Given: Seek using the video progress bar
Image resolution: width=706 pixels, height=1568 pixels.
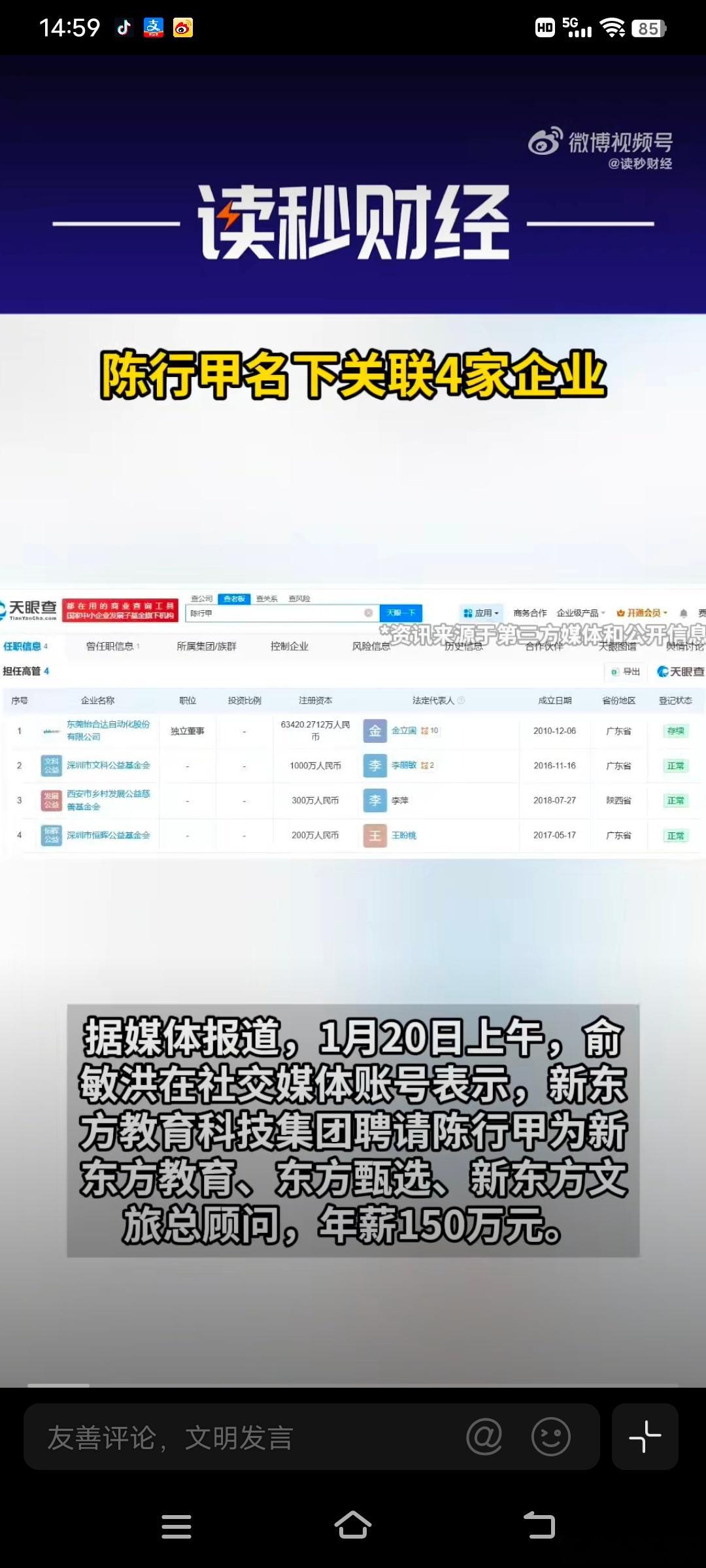Looking at the screenshot, I should pos(353,1384).
